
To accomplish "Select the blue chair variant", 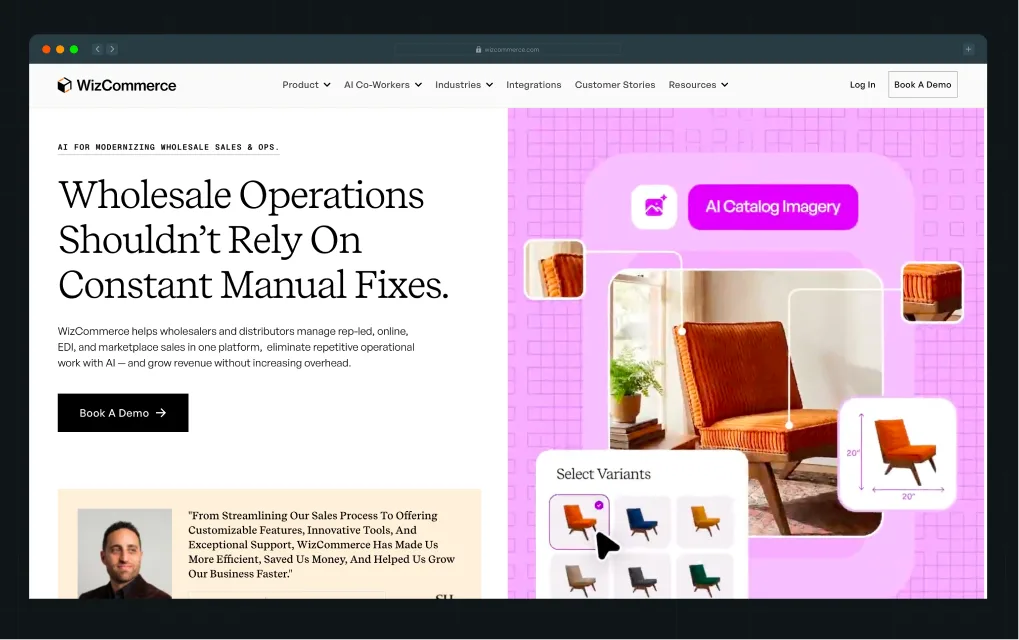I will 642,522.
